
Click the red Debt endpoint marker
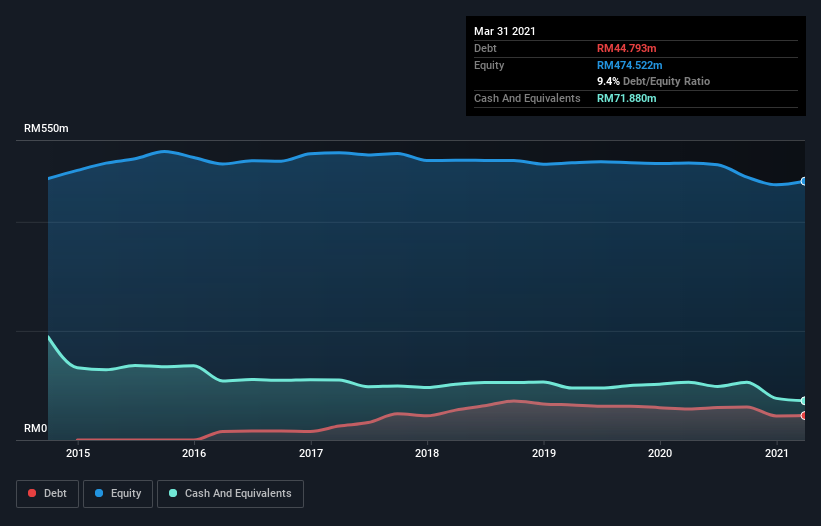tap(804, 416)
